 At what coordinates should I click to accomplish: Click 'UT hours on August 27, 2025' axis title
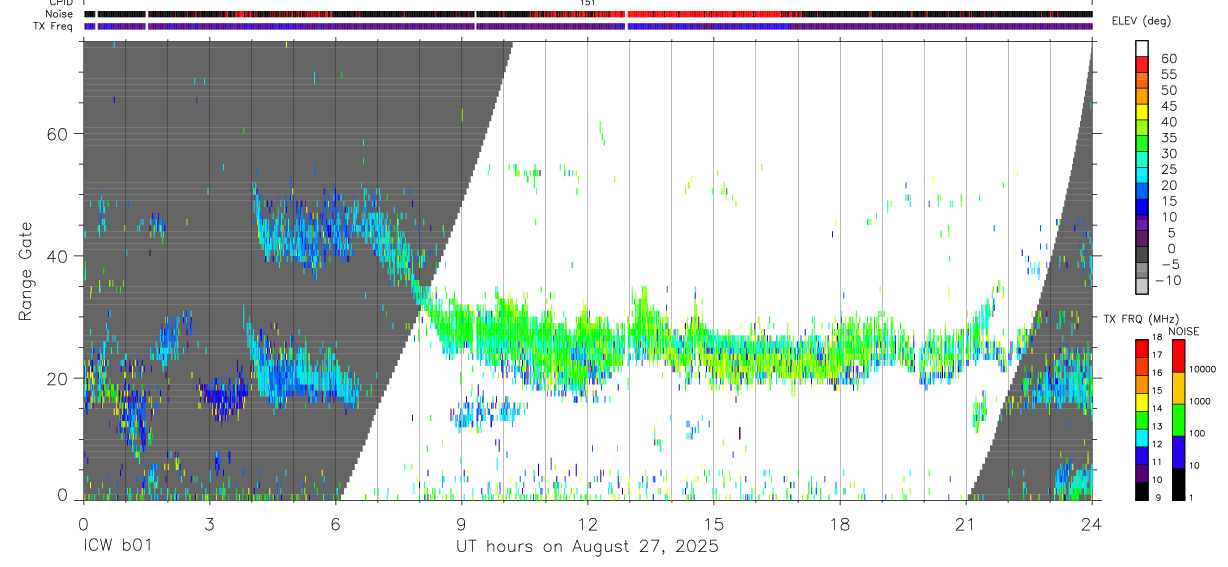tap(588, 547)
